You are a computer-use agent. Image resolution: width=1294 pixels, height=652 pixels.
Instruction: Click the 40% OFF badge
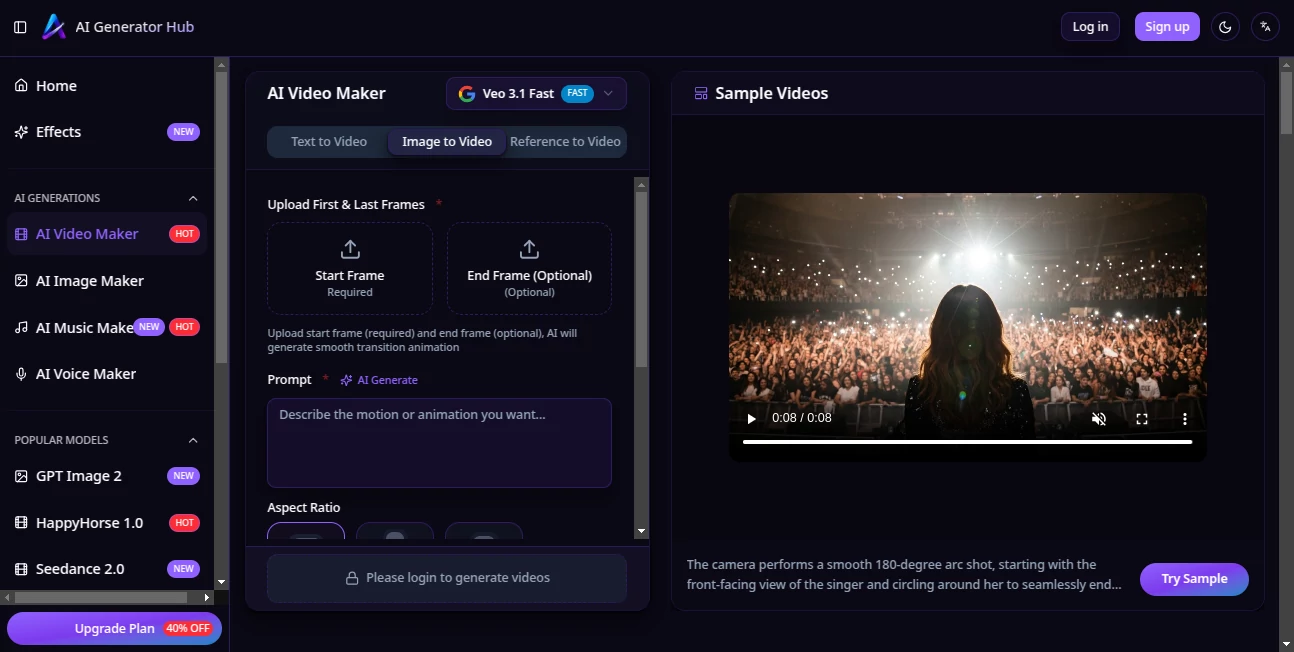click(x=188, y=629)
